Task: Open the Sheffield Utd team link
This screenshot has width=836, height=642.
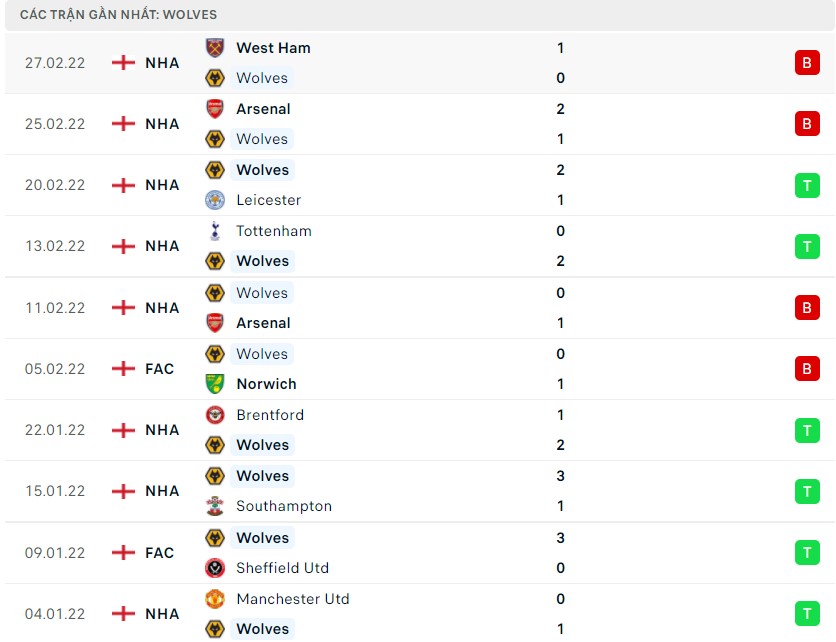Action: [x=282, y=568]
